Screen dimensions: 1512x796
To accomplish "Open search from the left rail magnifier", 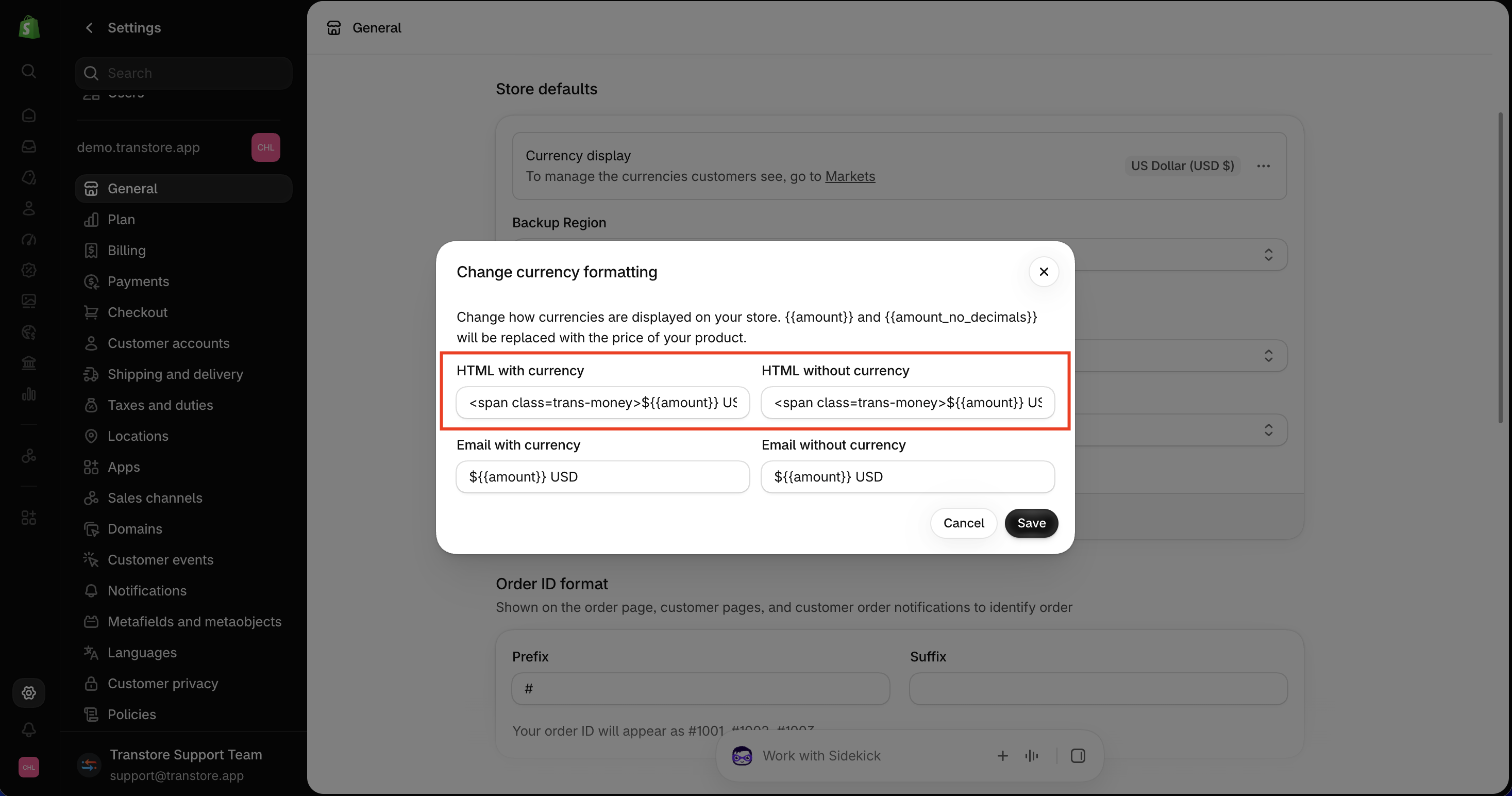I will coord(29,71).
